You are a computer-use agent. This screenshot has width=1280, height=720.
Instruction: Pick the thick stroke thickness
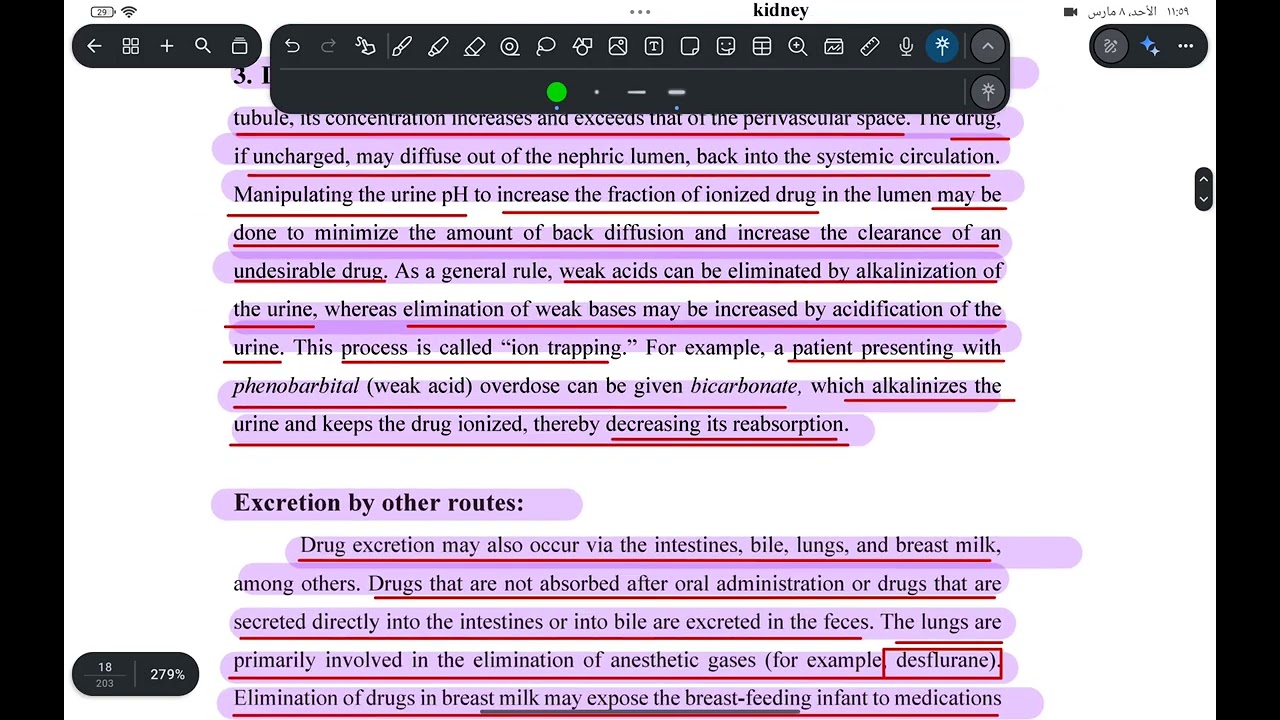click(x=677, y=92)
